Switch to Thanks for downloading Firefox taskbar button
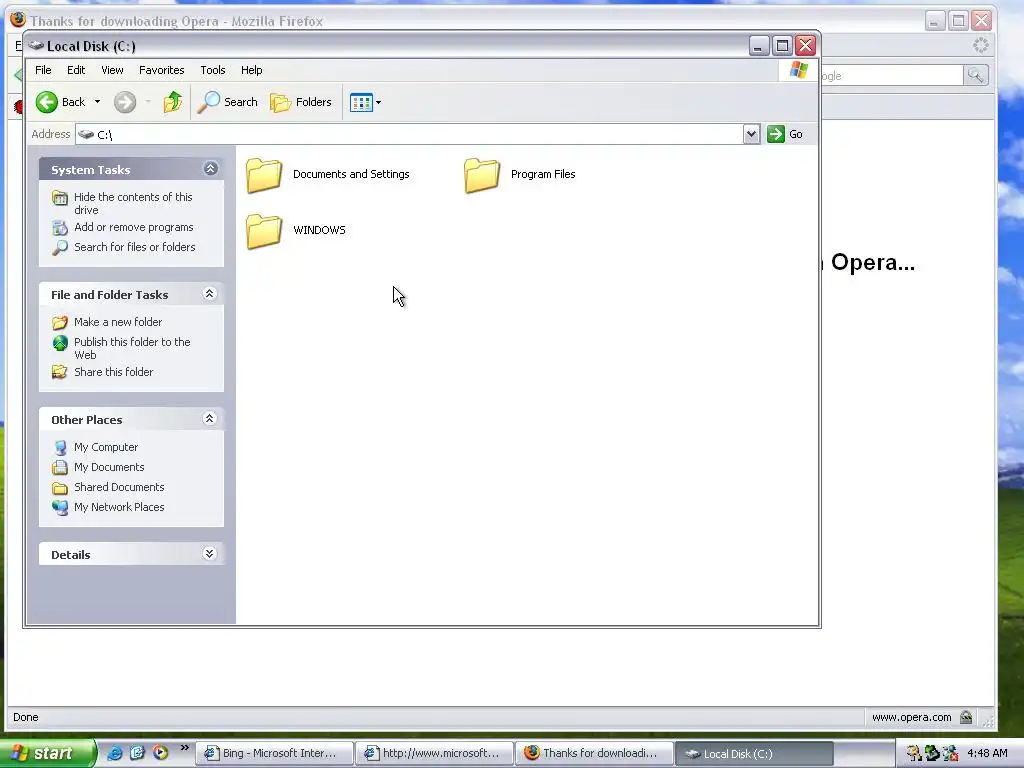 [x=594, y=754]
